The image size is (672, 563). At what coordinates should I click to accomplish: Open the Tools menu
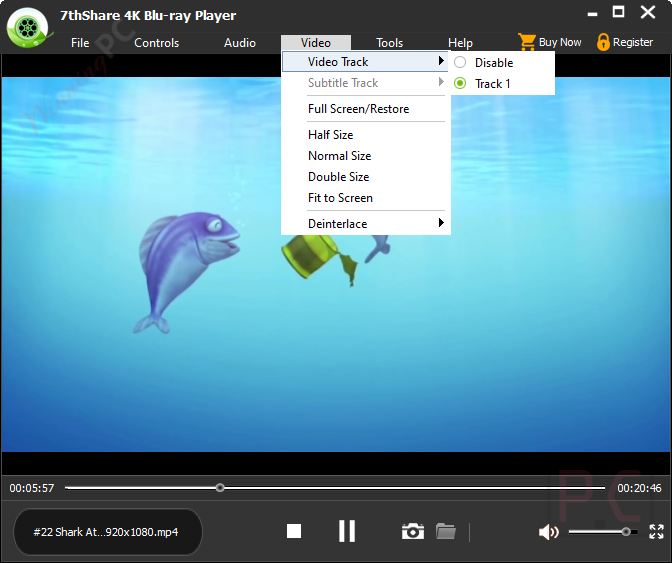[x=390, y=43]
